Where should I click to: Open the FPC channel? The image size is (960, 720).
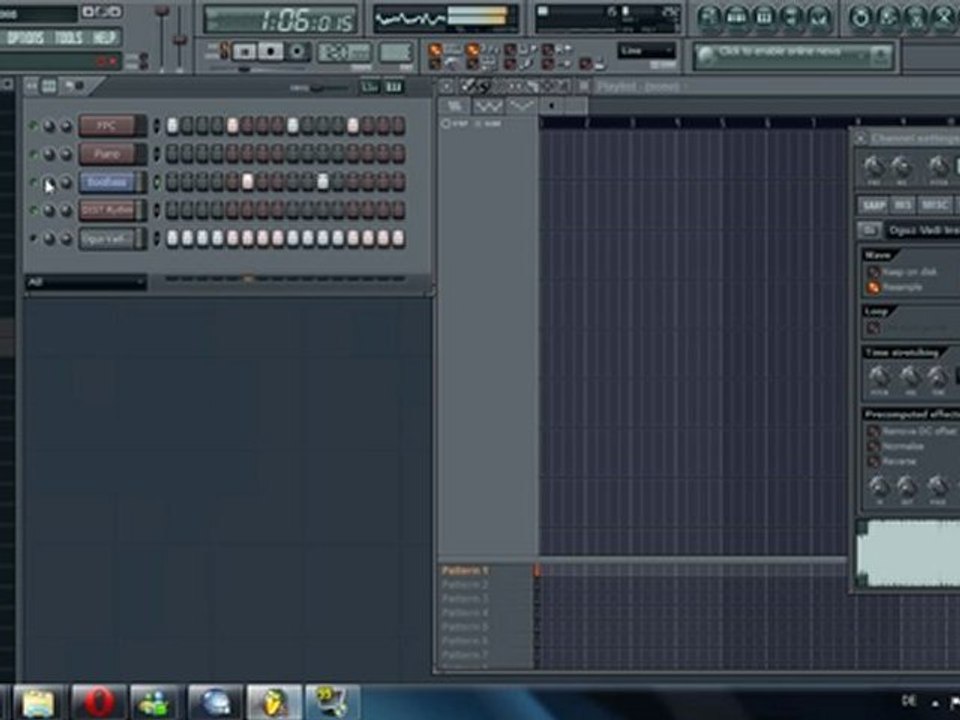point(108,126)
